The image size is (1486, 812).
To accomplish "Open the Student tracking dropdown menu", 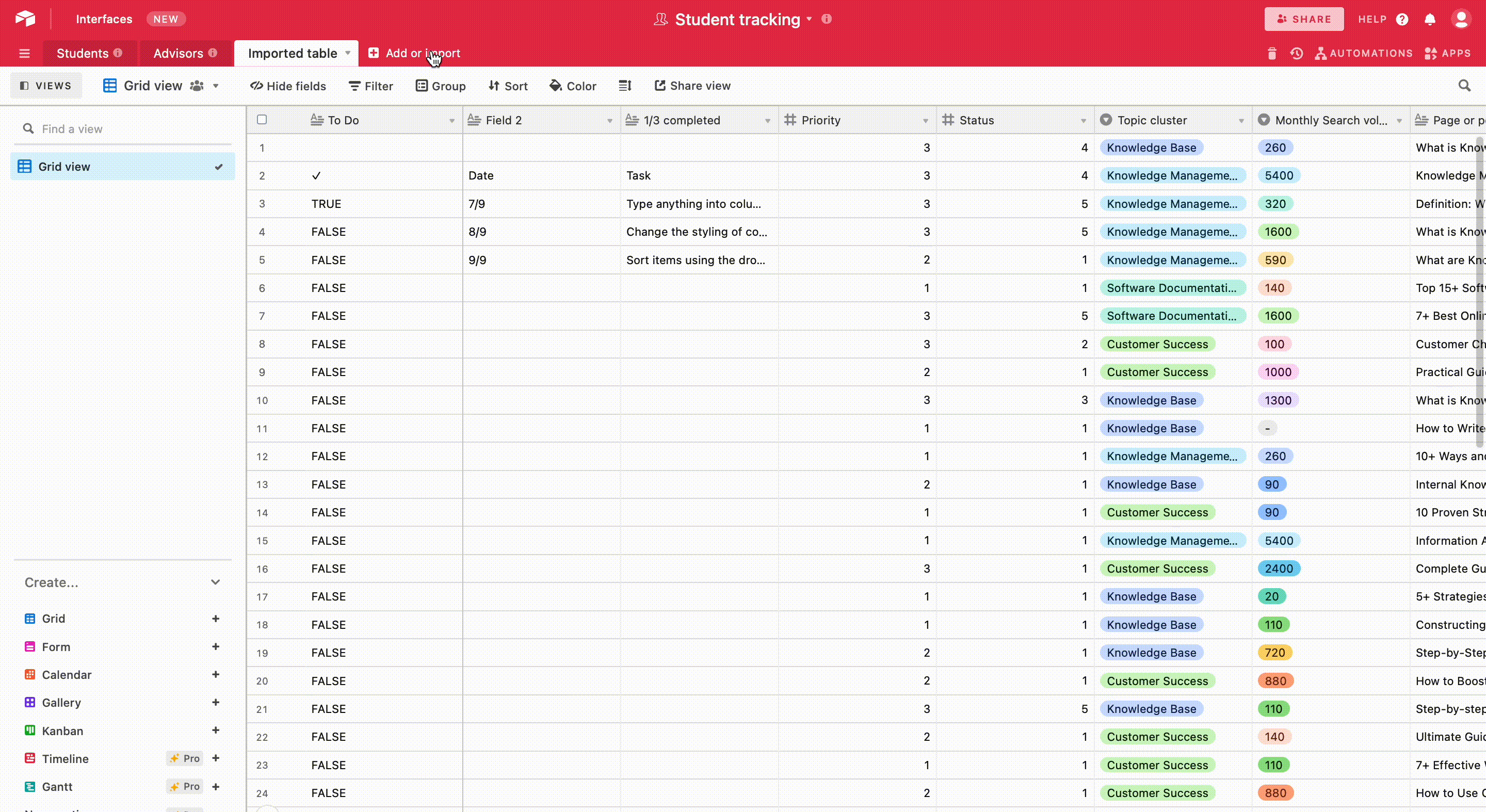I will pos(810,19).
